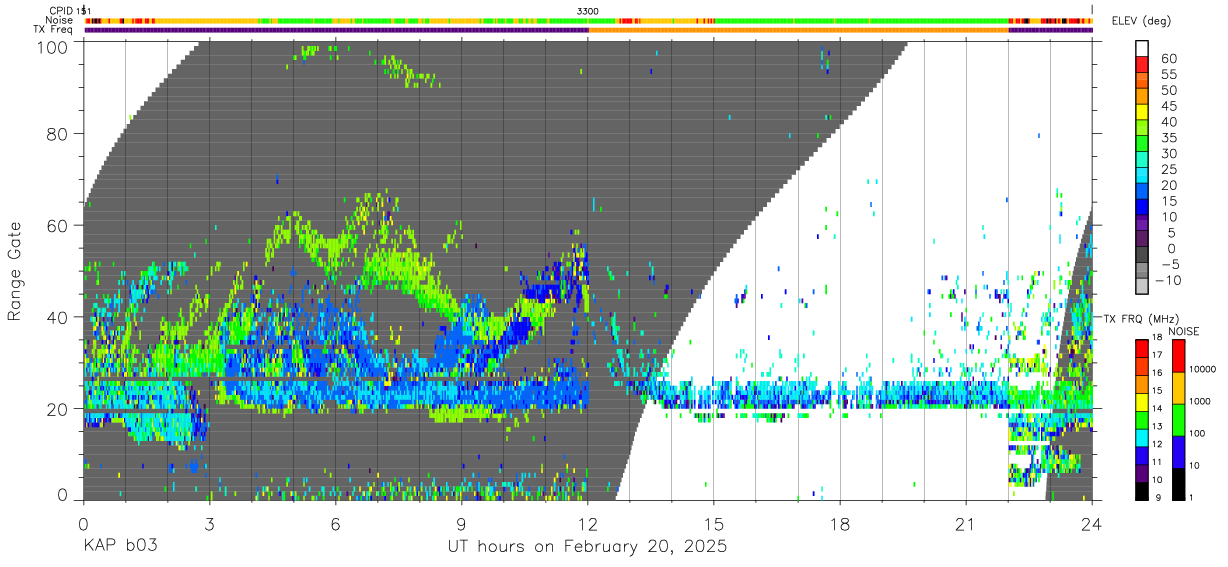Click the black bottom band of NOISE colorbar
Image resolution: width=1228 pixels, height=567 pixels.
point(1179,484)
